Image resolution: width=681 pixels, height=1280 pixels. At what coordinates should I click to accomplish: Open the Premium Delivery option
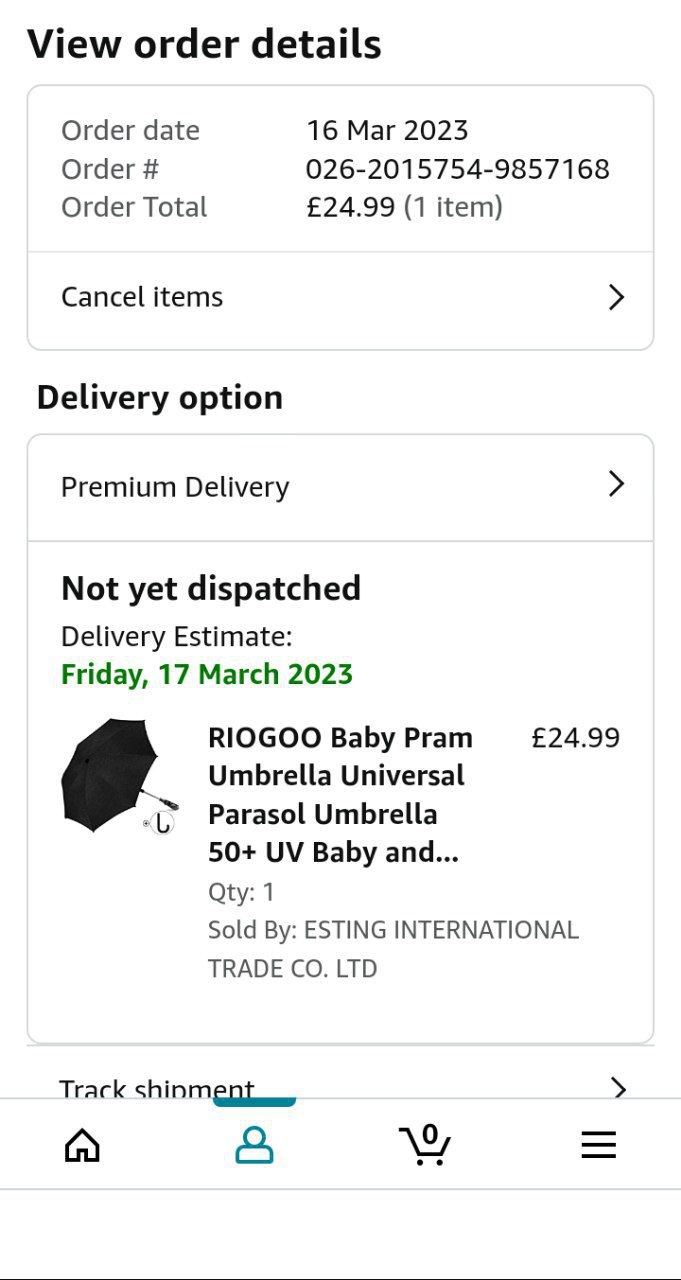coord(175,487)
